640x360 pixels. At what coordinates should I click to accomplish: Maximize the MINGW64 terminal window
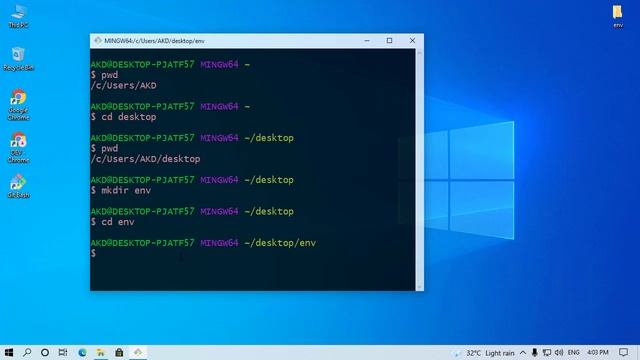[x=389, y=40]
